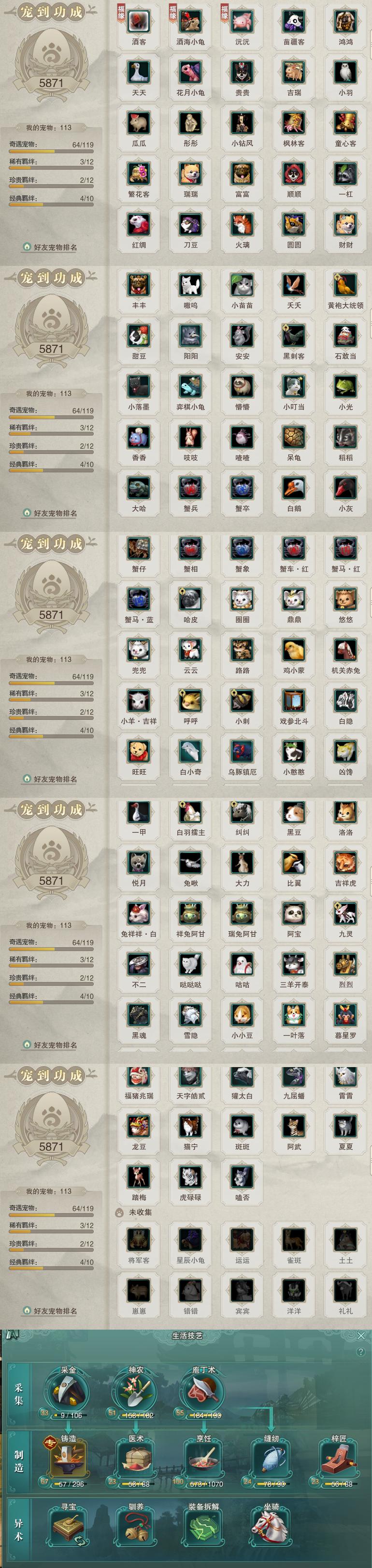Open the help question mark button
This screenshot has height=1568, width=372.
click(x=361, y=1351)
